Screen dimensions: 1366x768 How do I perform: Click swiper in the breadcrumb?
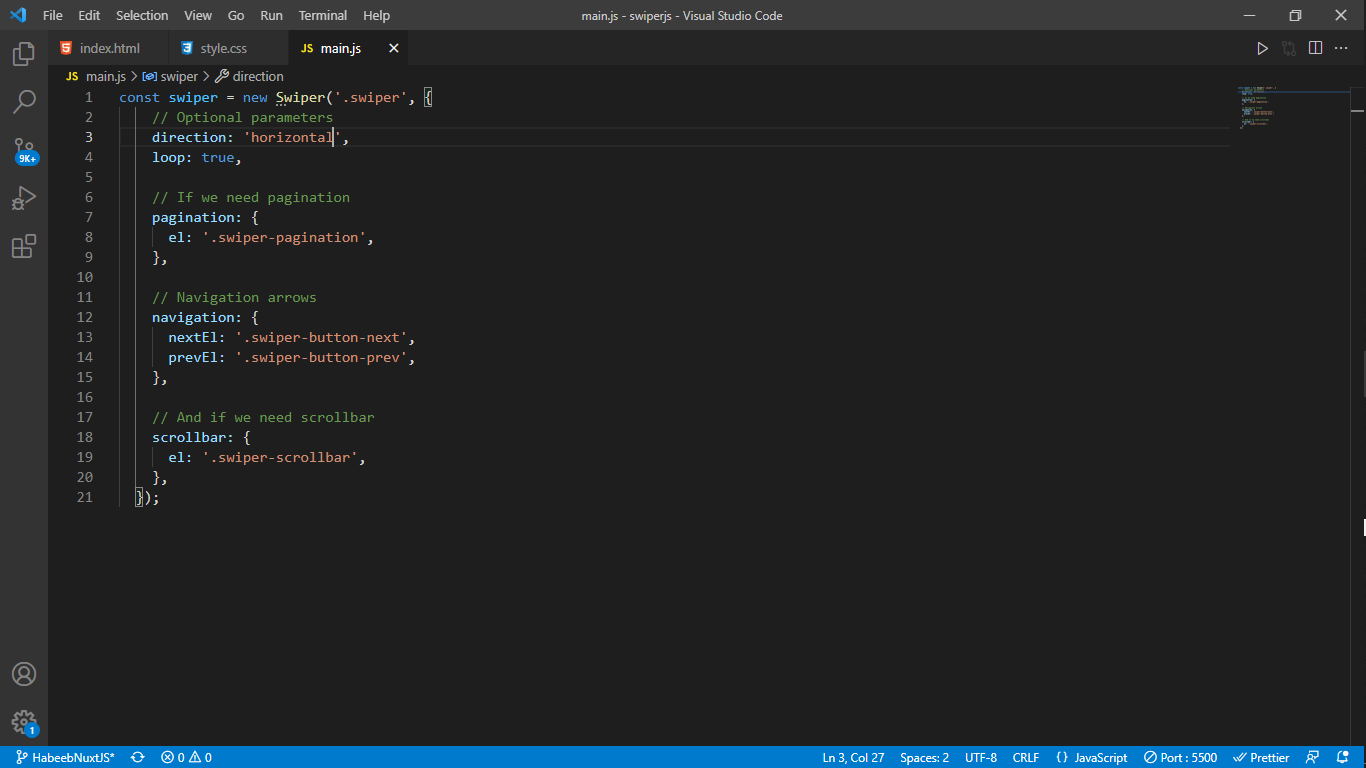pyautogui.click(x=179, y=76)
